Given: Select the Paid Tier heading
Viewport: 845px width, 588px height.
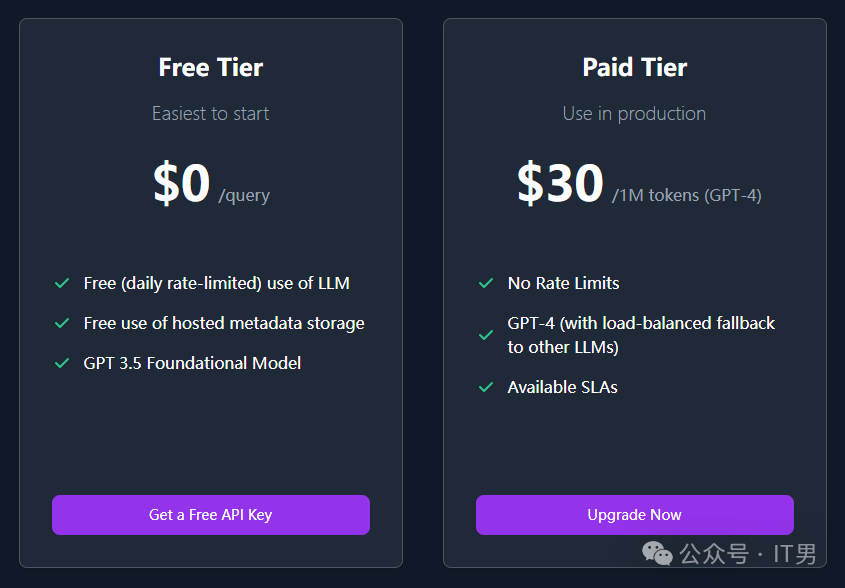Looking at the screenshot, I should [635, 68].
